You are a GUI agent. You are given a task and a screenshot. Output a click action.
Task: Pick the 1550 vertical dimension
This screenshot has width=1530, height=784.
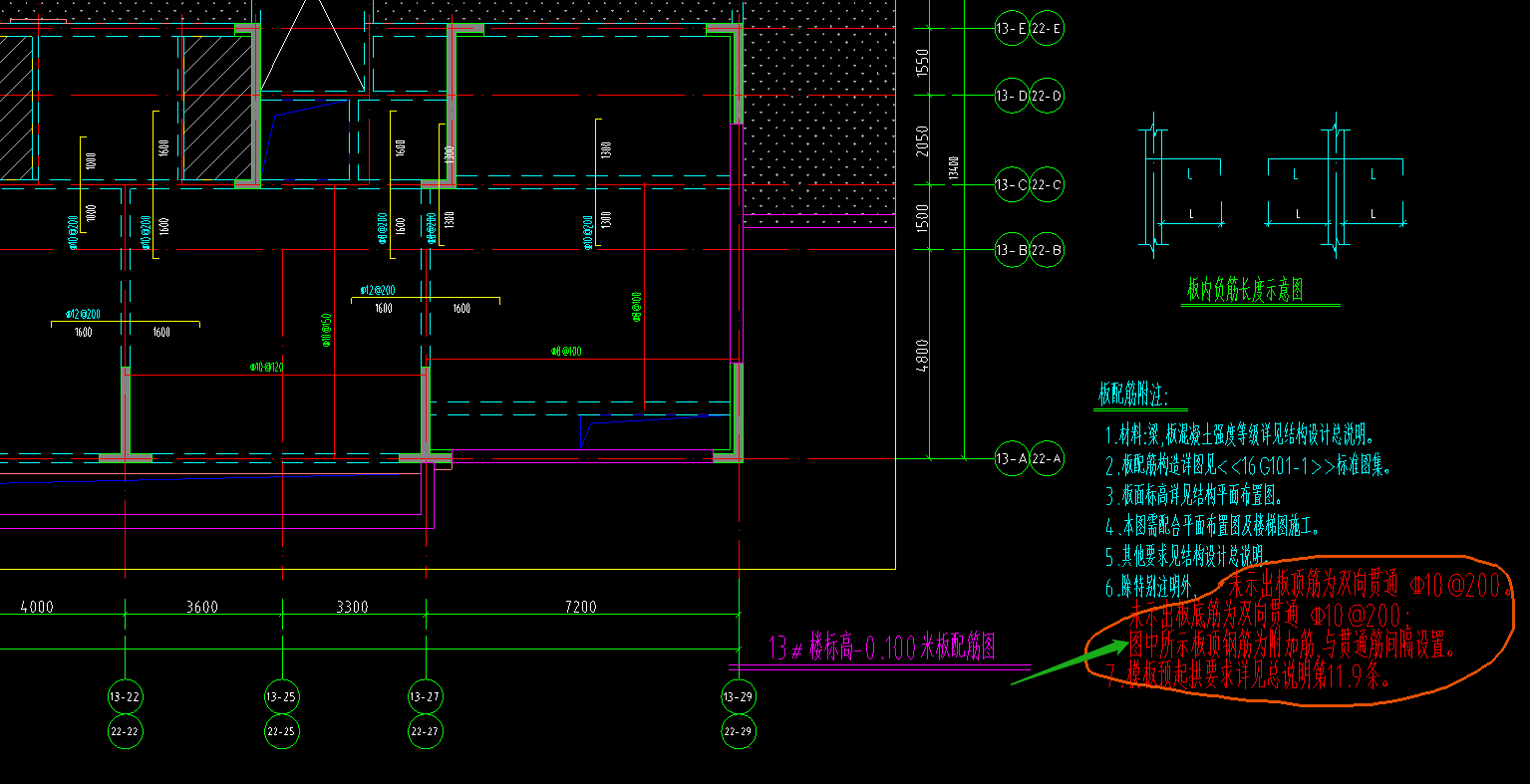pyautogui.click(x=921, y=64)
